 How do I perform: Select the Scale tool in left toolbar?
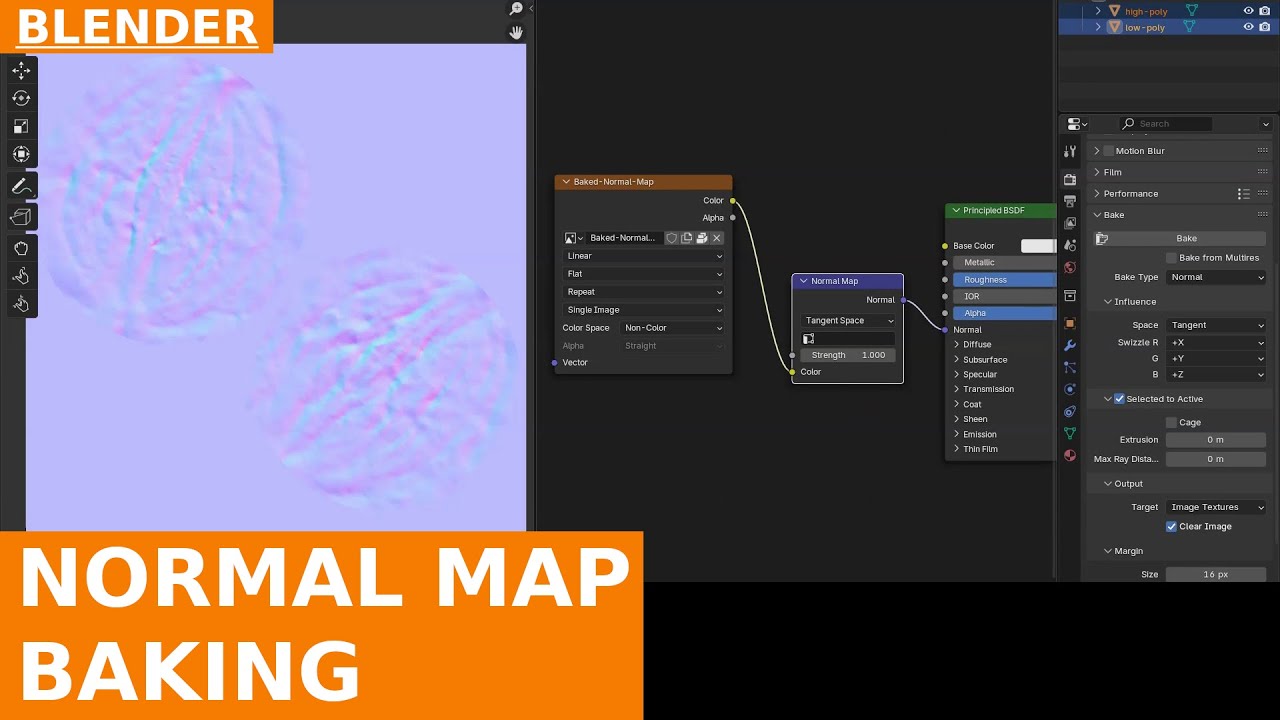pos(21,126)
